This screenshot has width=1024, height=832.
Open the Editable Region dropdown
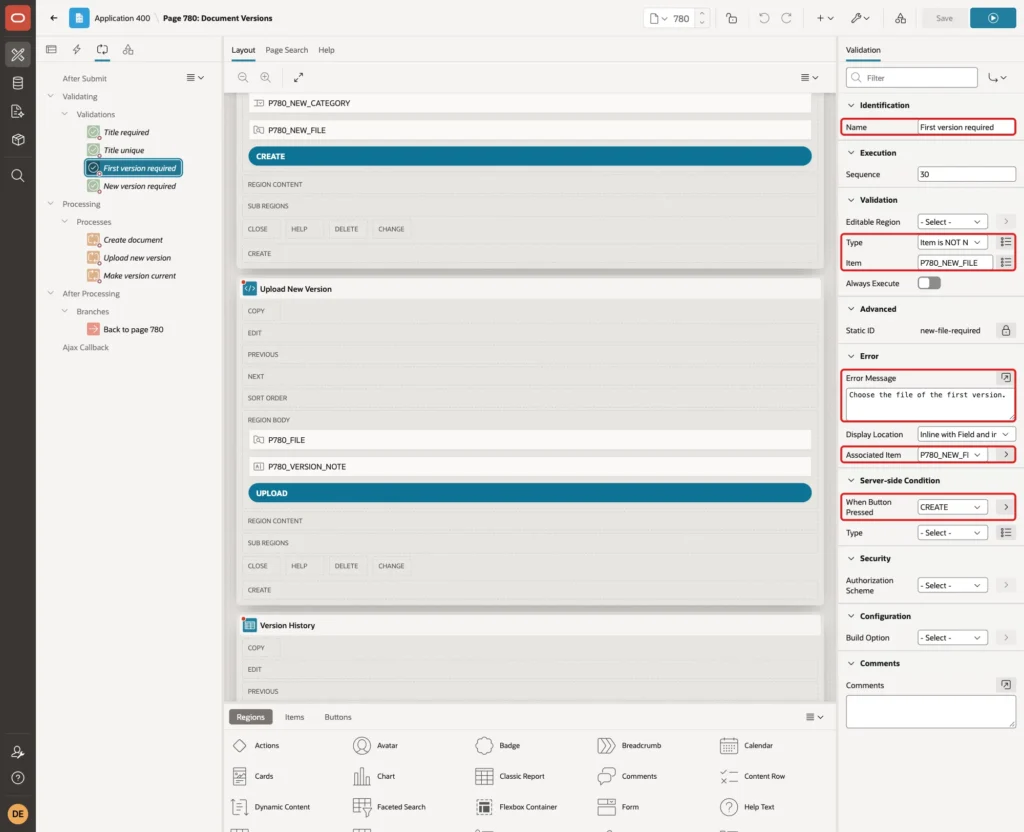952,222
